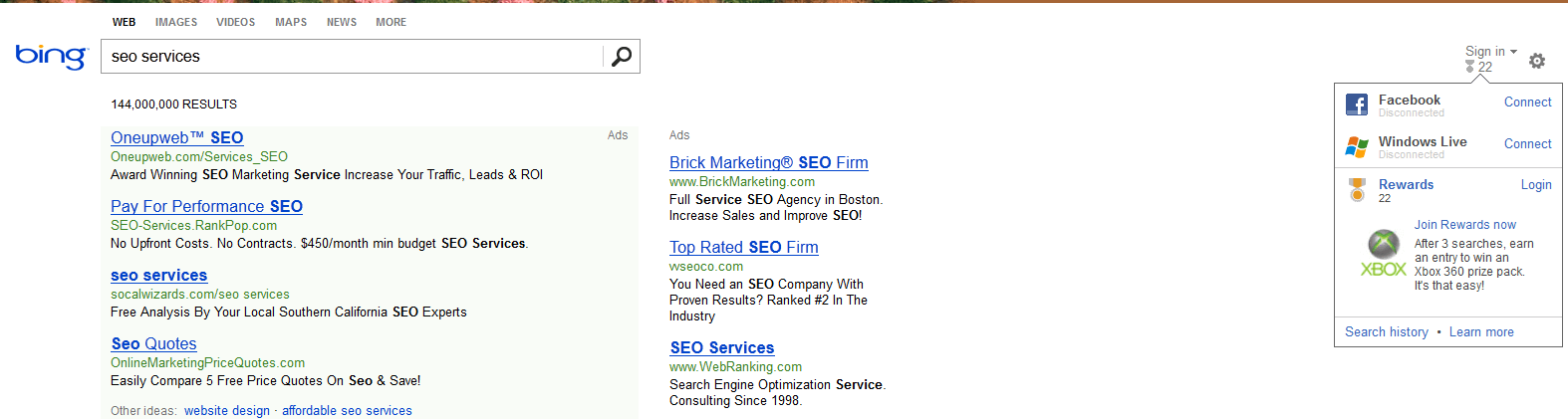Click the Xbox logo image
This screenshot has height=419, width=1568.
point(1384,254)
